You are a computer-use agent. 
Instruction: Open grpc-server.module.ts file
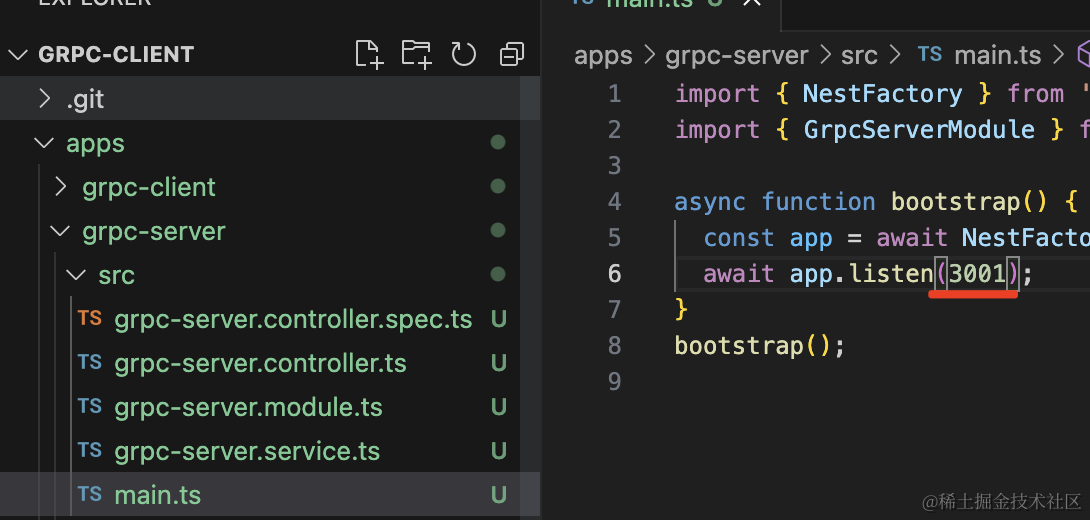[248, 407]
